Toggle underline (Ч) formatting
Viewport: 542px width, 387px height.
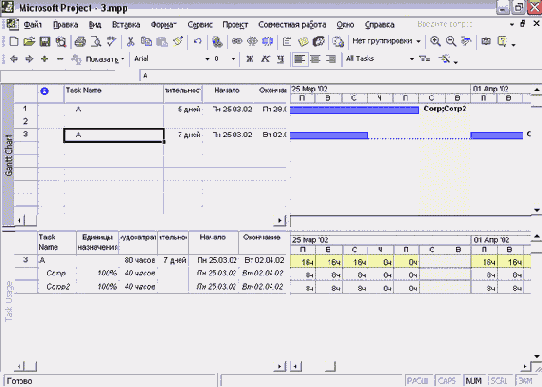point(280,59)
